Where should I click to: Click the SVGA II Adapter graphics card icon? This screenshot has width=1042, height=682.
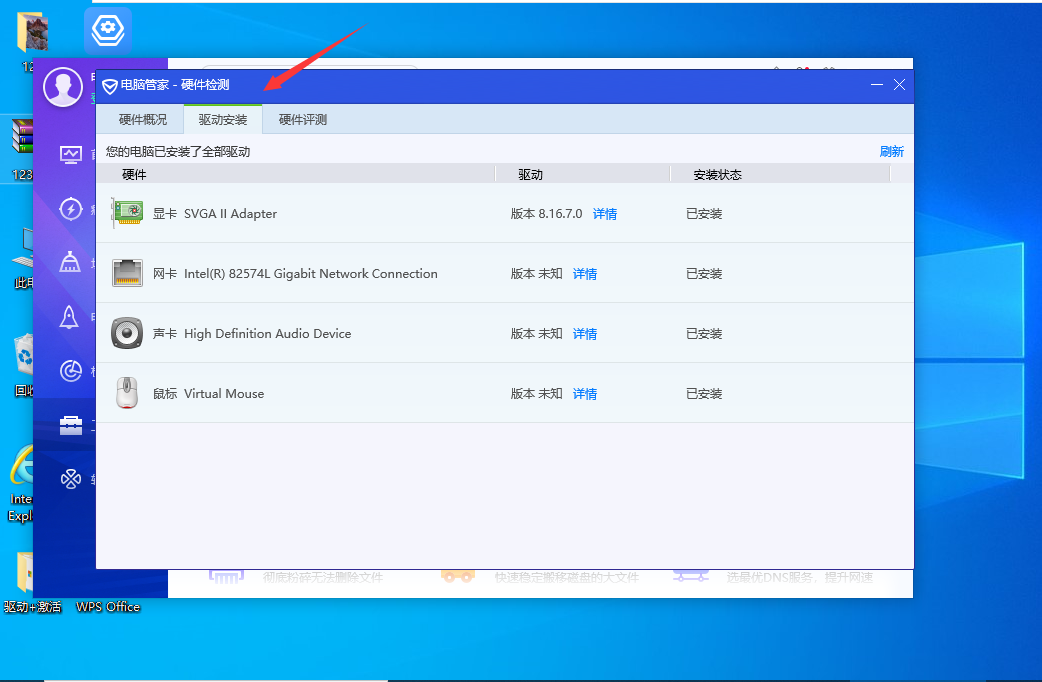click(127, 213)
